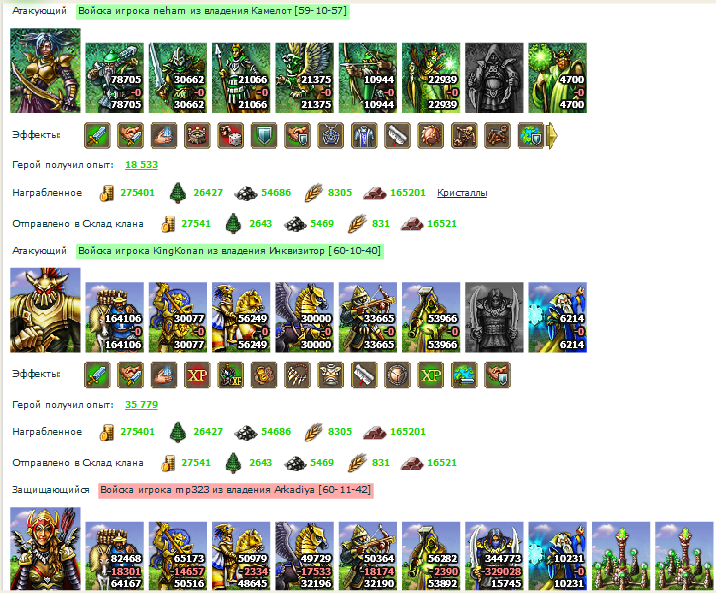The image size is (716, 594).
Task: Select the dice effect icon in neham's effects
Action: pyautogui.click(x=231, y=135)
